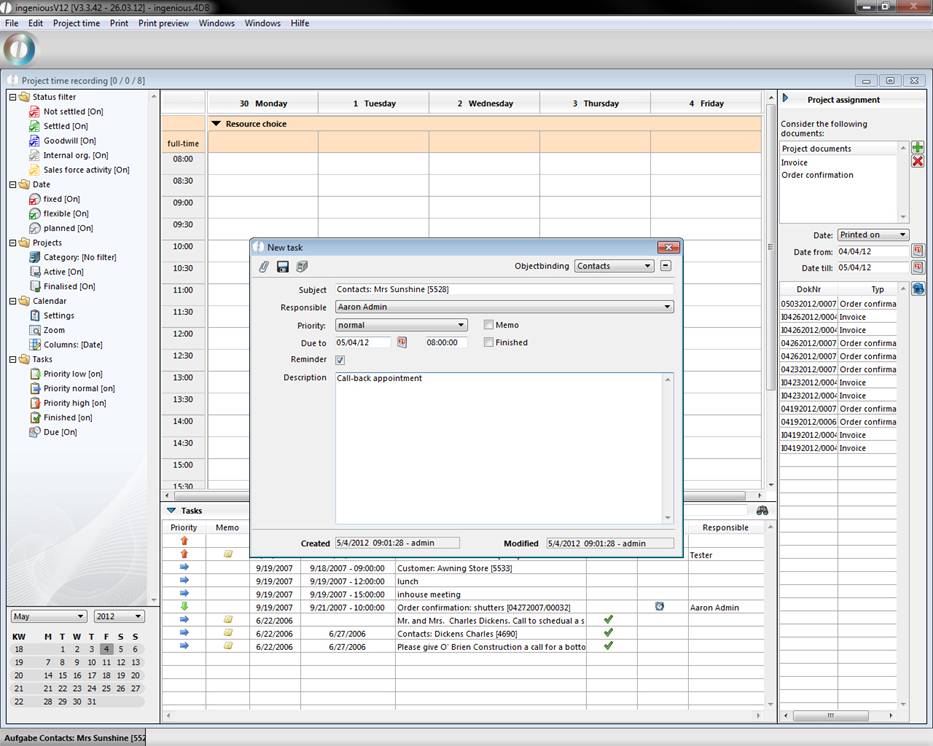The width and height of the screenshot is (933, 746).
Task: Enable the Memo checkbox
Action: (488, 325)
